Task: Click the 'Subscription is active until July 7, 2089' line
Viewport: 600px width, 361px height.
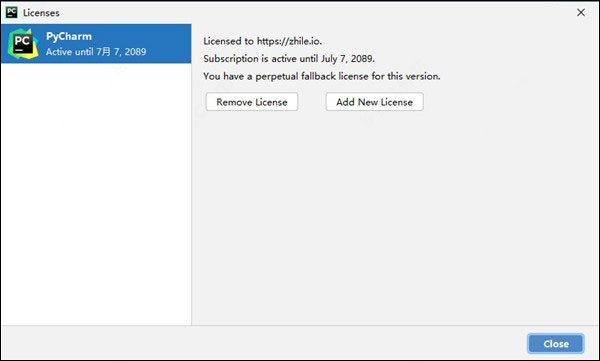Action: click(x=289, y=59)
